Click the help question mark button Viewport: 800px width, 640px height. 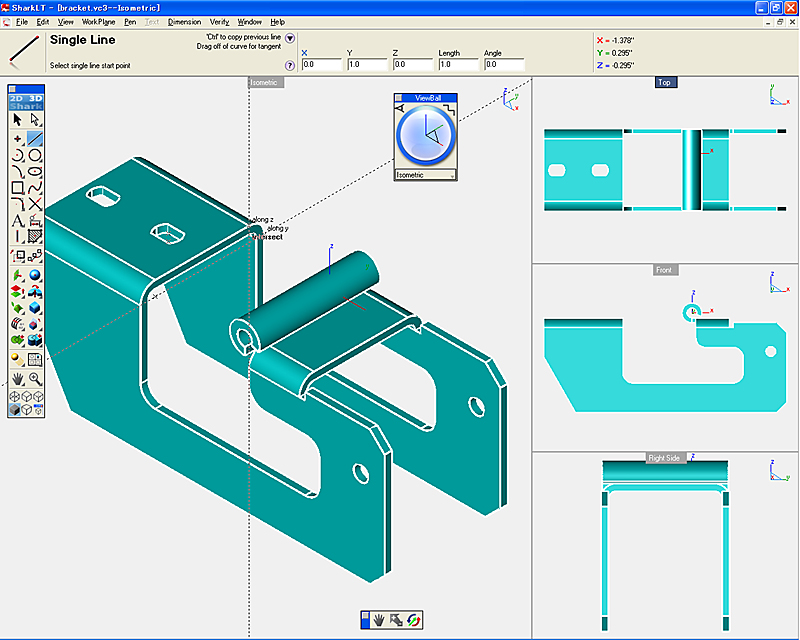point(290,64)
